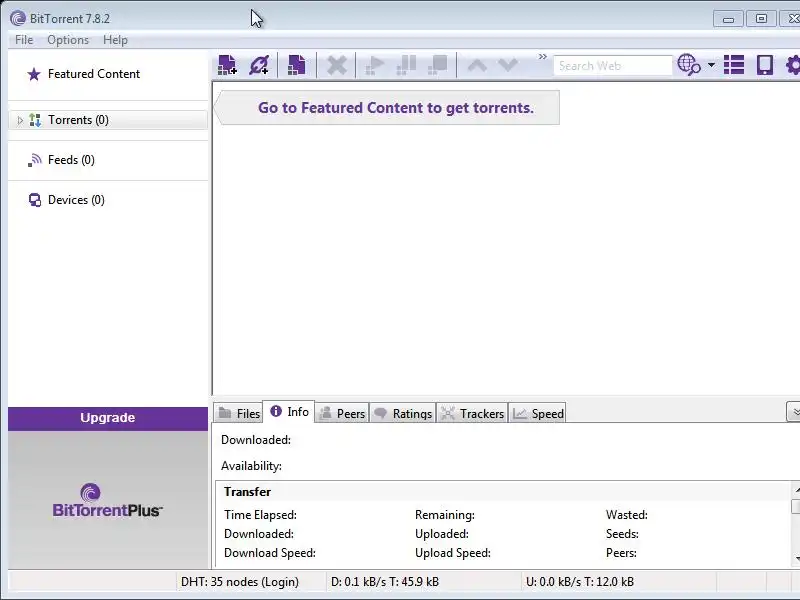The width and height of the screenshot is (800, 600).
Task: Minimize the BitTorrent window
Action: 728,19
